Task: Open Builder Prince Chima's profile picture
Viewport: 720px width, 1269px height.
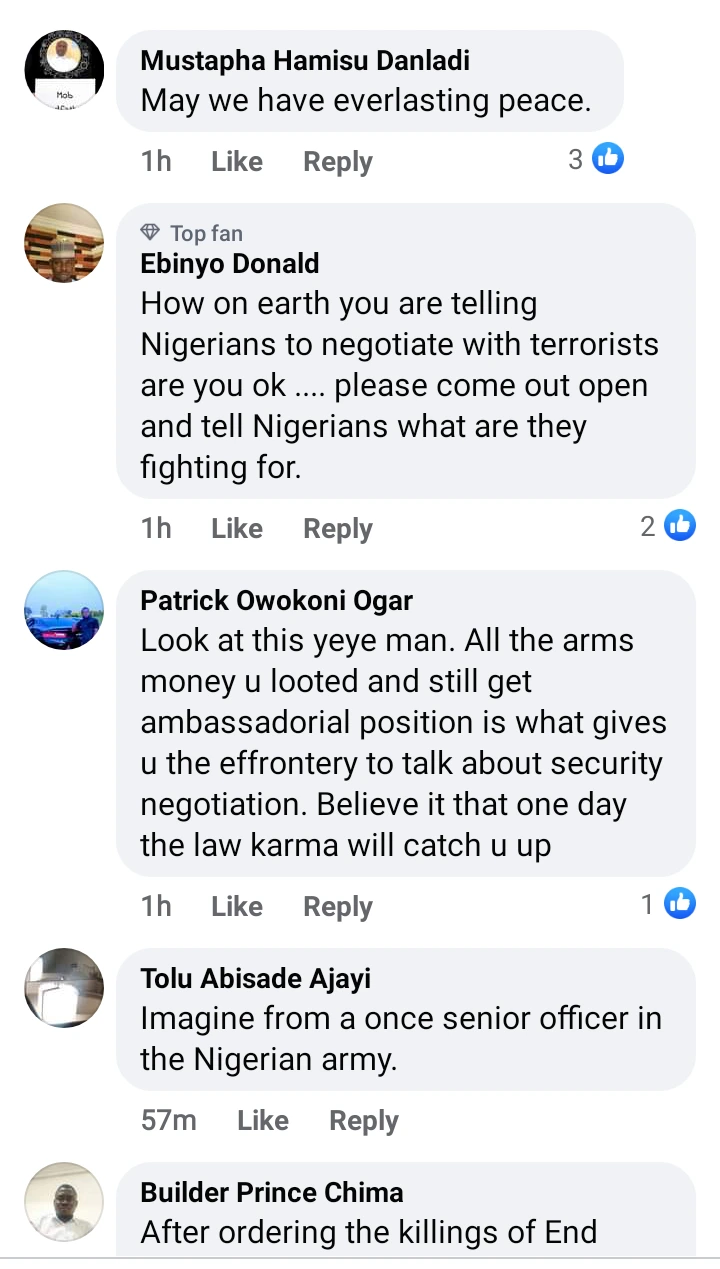Action: pos(64,1202)
